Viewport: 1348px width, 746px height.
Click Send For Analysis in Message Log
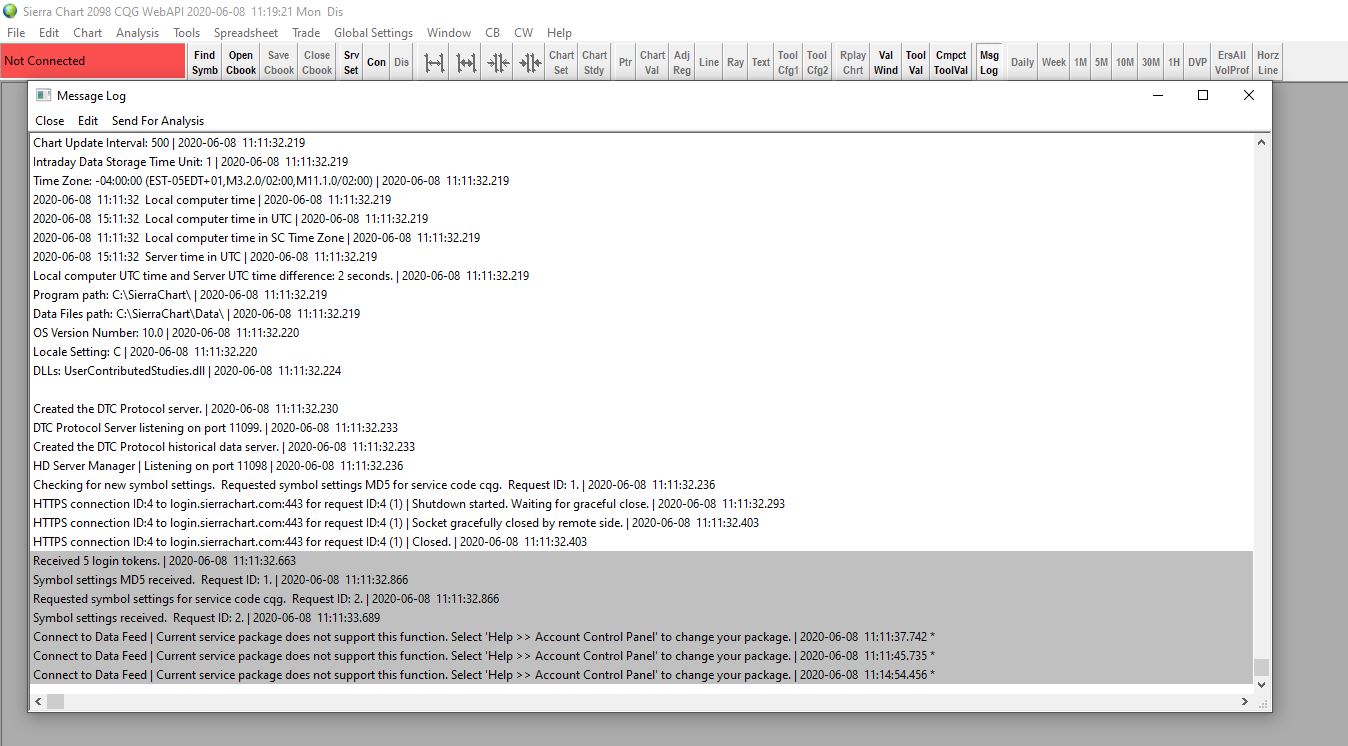[158, 121]
